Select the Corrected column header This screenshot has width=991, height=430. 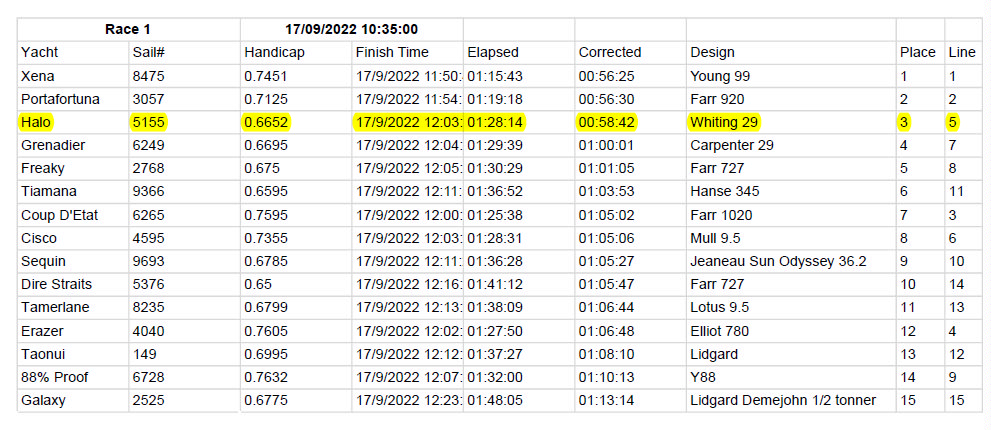(609, 52)
